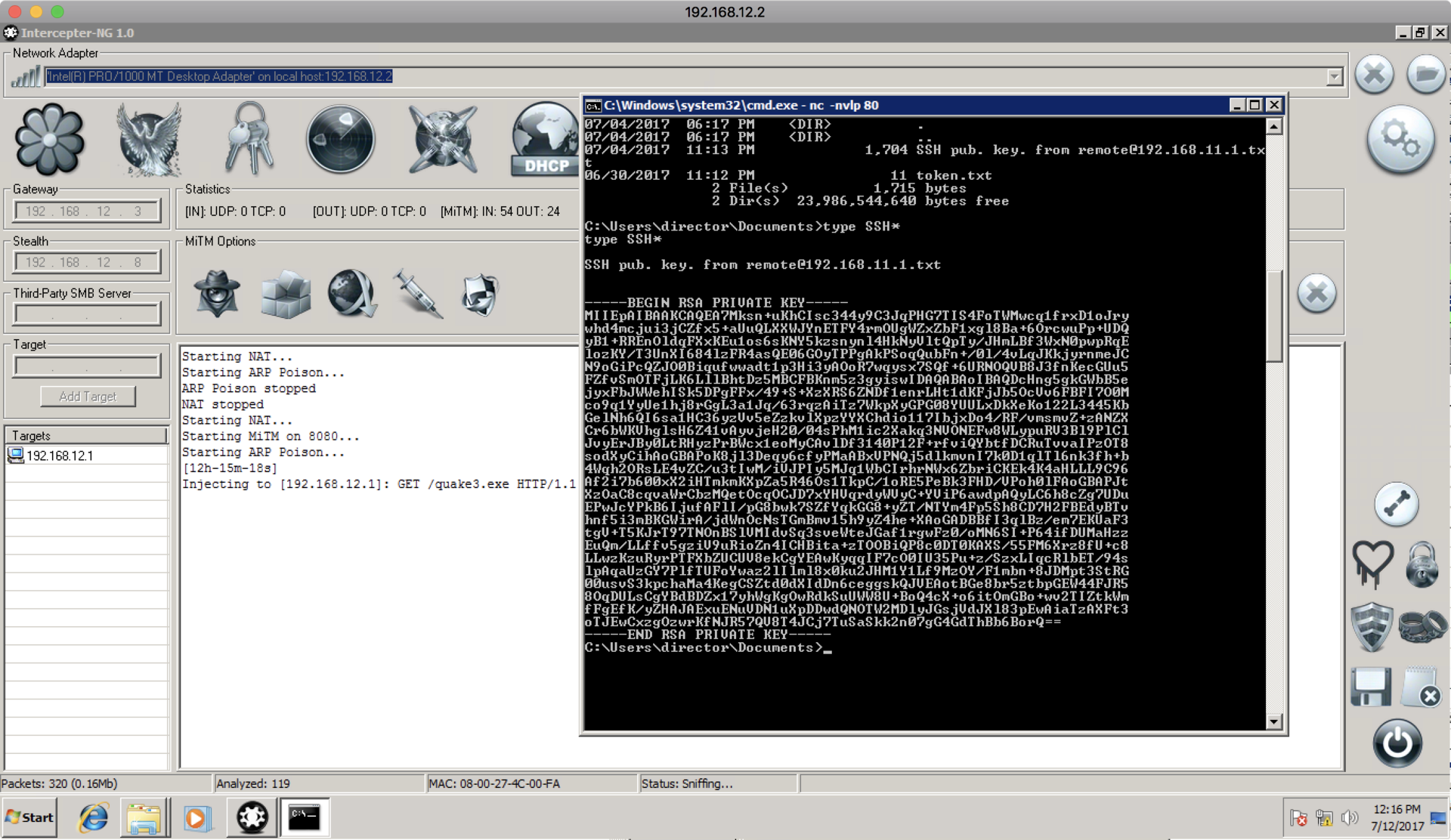Click cmd window scroll up arrow

tap(1274, 127)
